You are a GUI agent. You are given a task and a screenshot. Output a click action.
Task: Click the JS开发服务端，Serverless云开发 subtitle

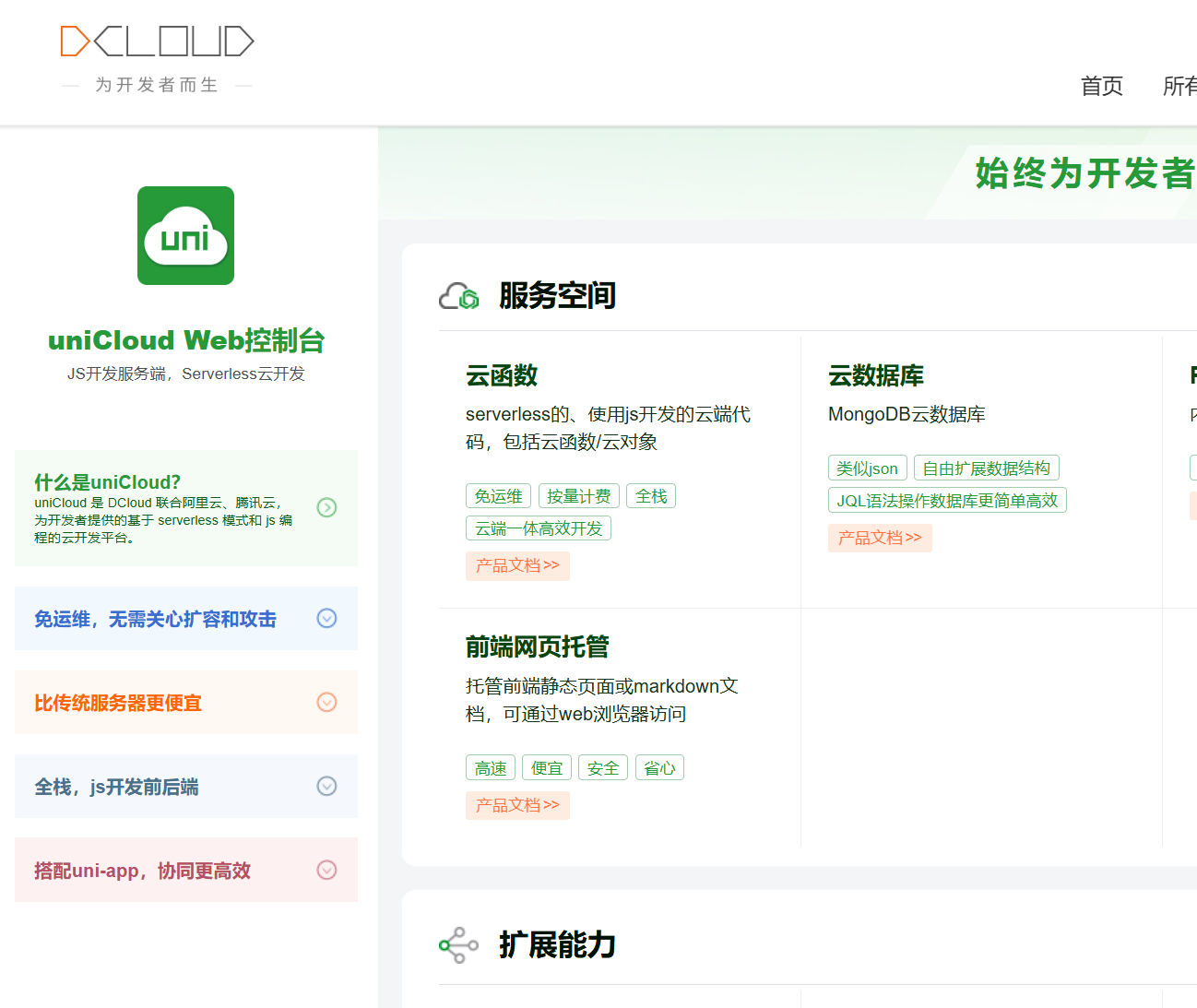coord(186,374)
